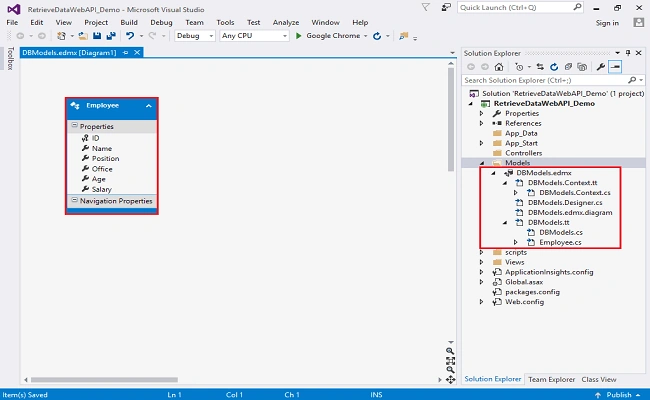Expand the Employee.cs tree node arrow
The width and height of the screenshot is (650, 400).
pos(516,242)
